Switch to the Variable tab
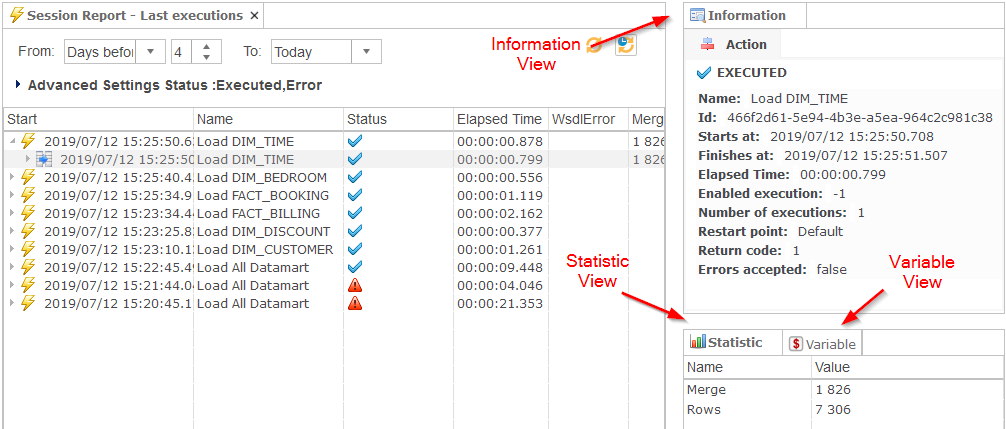 click(823, 344)
